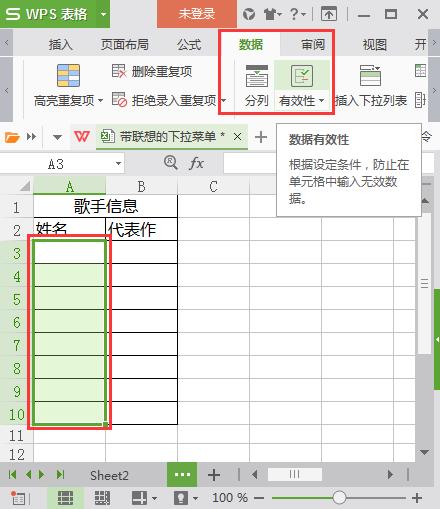The image size is (440, 509).
Task: Open the green sheet list ellipsis button
Action: pos(182,474)
